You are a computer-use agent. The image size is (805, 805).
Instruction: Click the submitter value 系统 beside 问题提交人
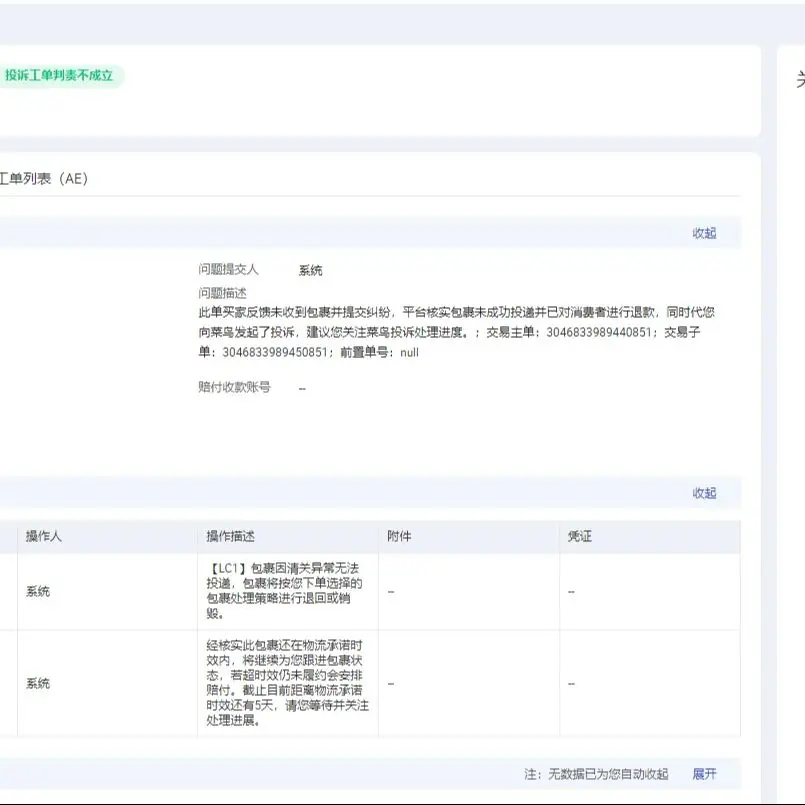click(311, 270)
